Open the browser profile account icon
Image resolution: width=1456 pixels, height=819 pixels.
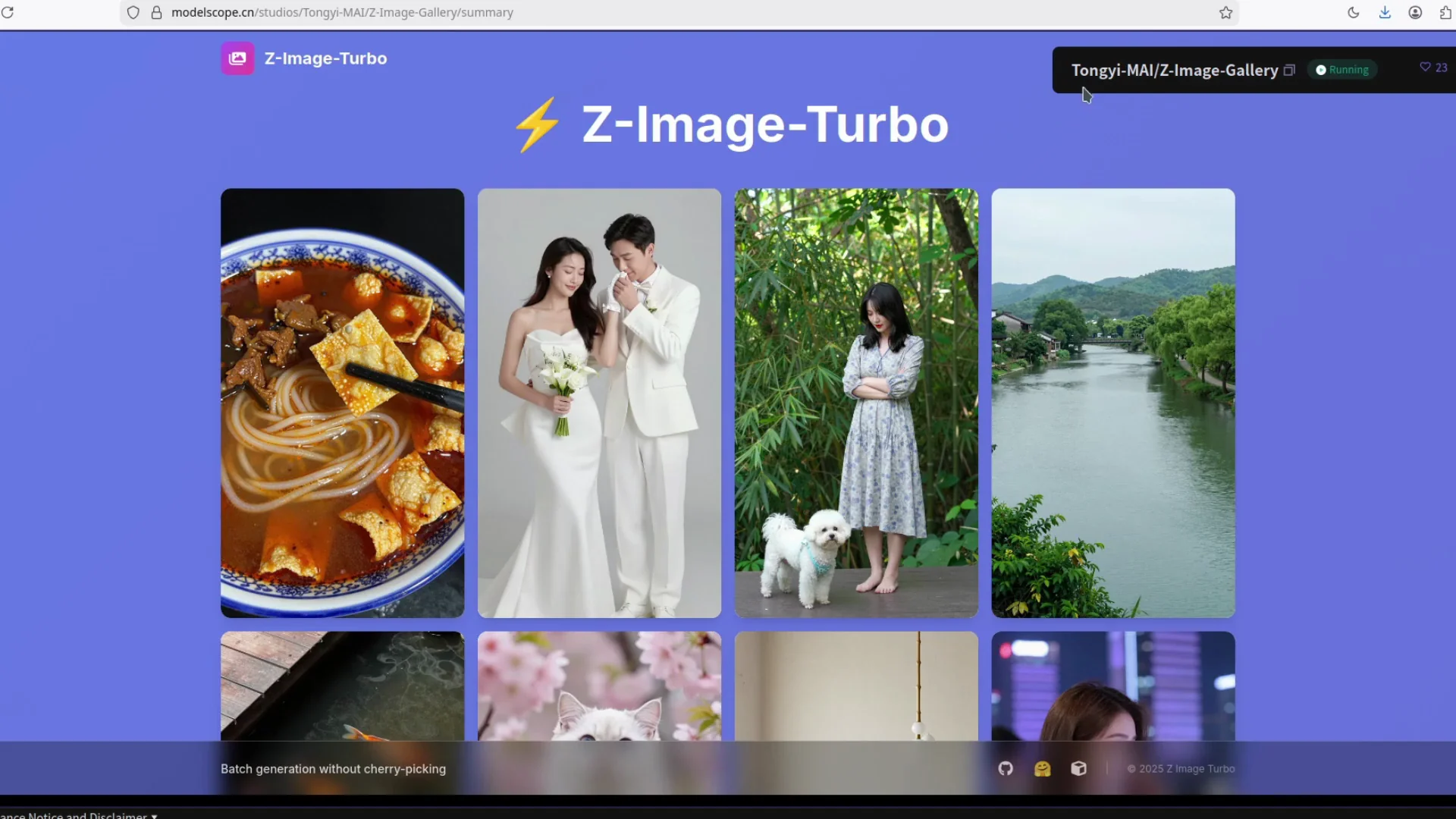click(x=1414, y=12)
